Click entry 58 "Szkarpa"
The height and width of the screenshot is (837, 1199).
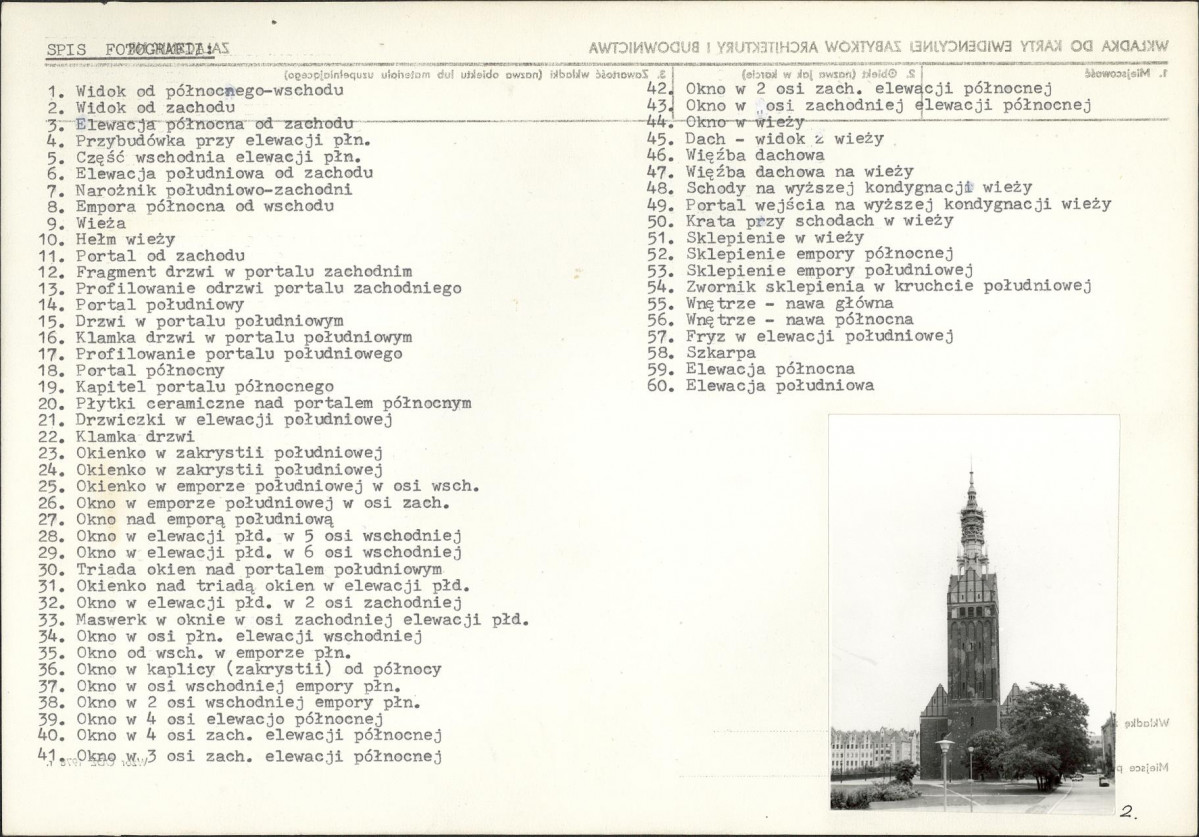720,352
